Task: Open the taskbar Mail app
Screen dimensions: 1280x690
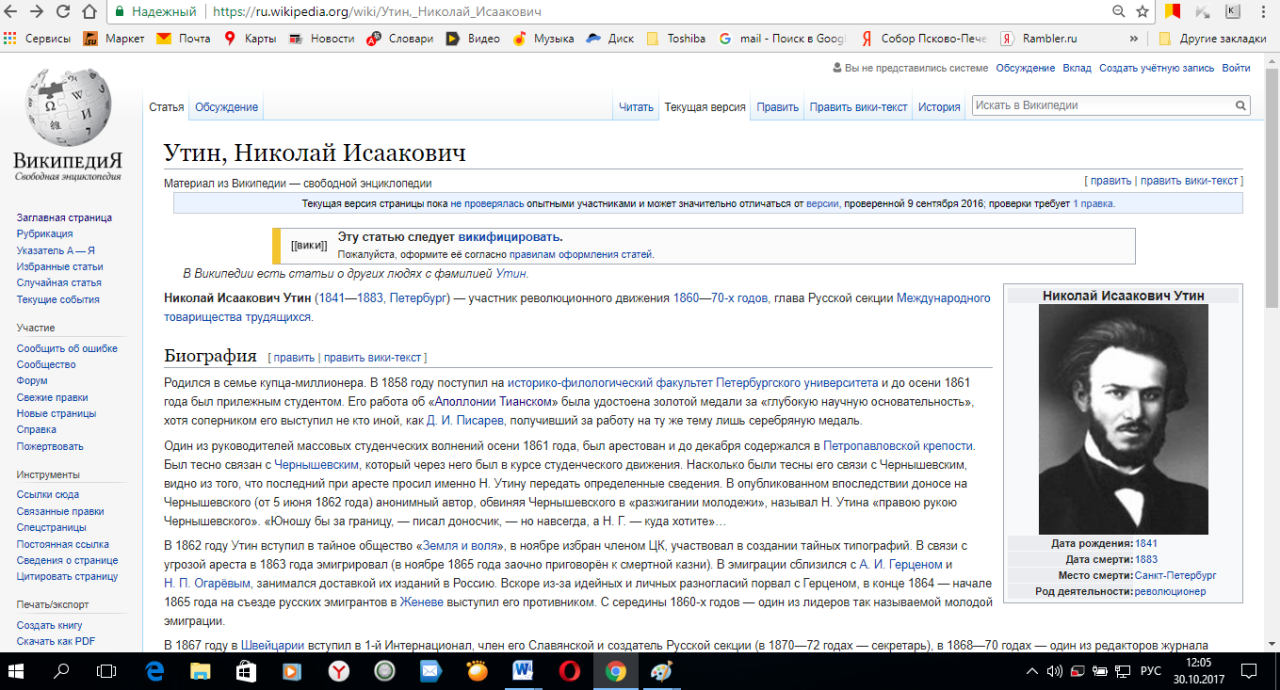Action: click(431, 670)
